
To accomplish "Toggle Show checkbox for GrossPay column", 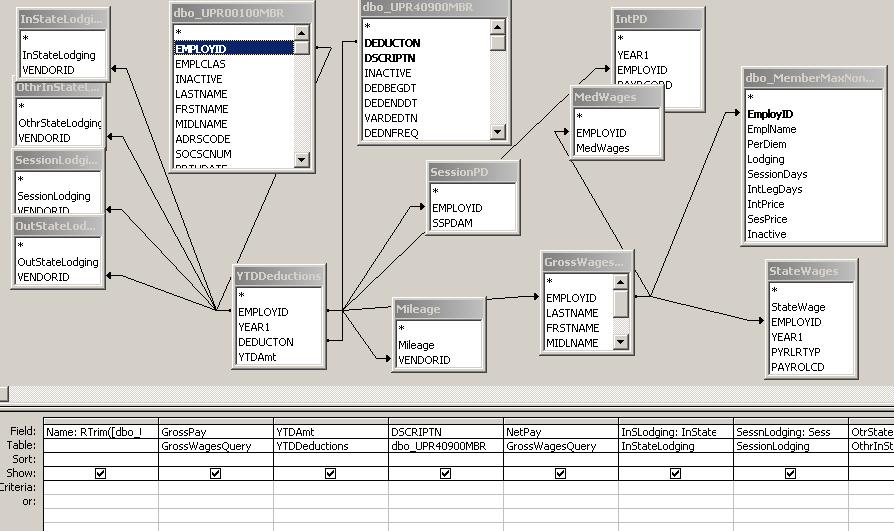I will 216,473.
